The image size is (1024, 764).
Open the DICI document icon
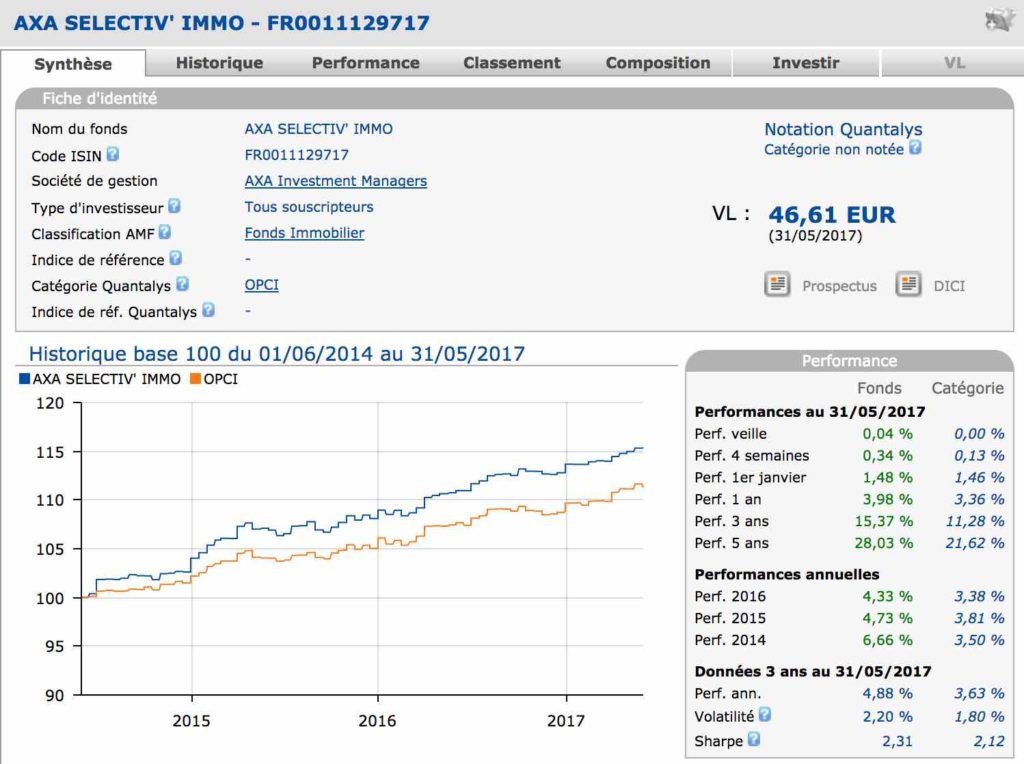pos(908,284)
